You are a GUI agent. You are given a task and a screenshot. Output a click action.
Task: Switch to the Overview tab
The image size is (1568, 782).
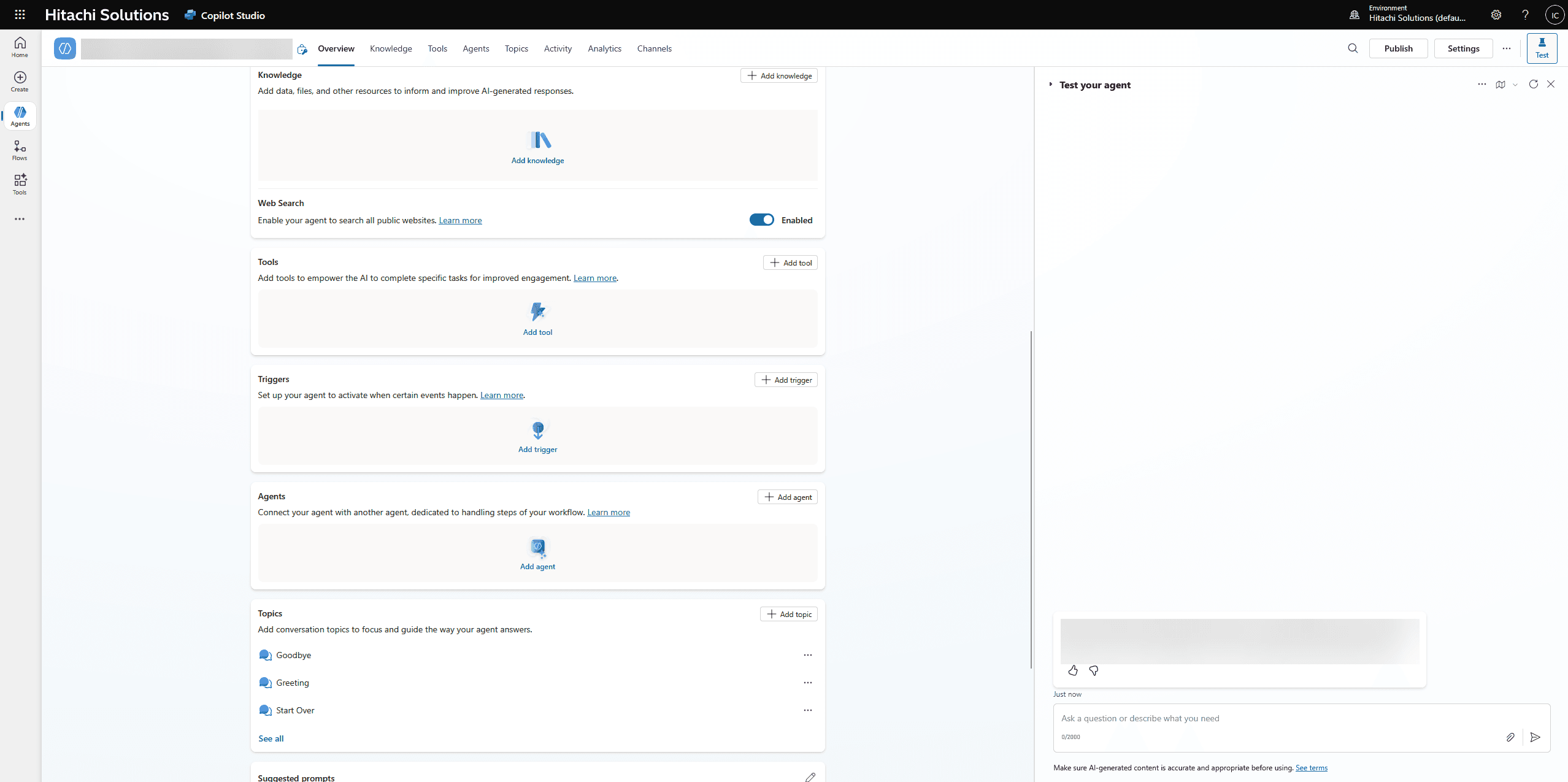pos(336,48)
